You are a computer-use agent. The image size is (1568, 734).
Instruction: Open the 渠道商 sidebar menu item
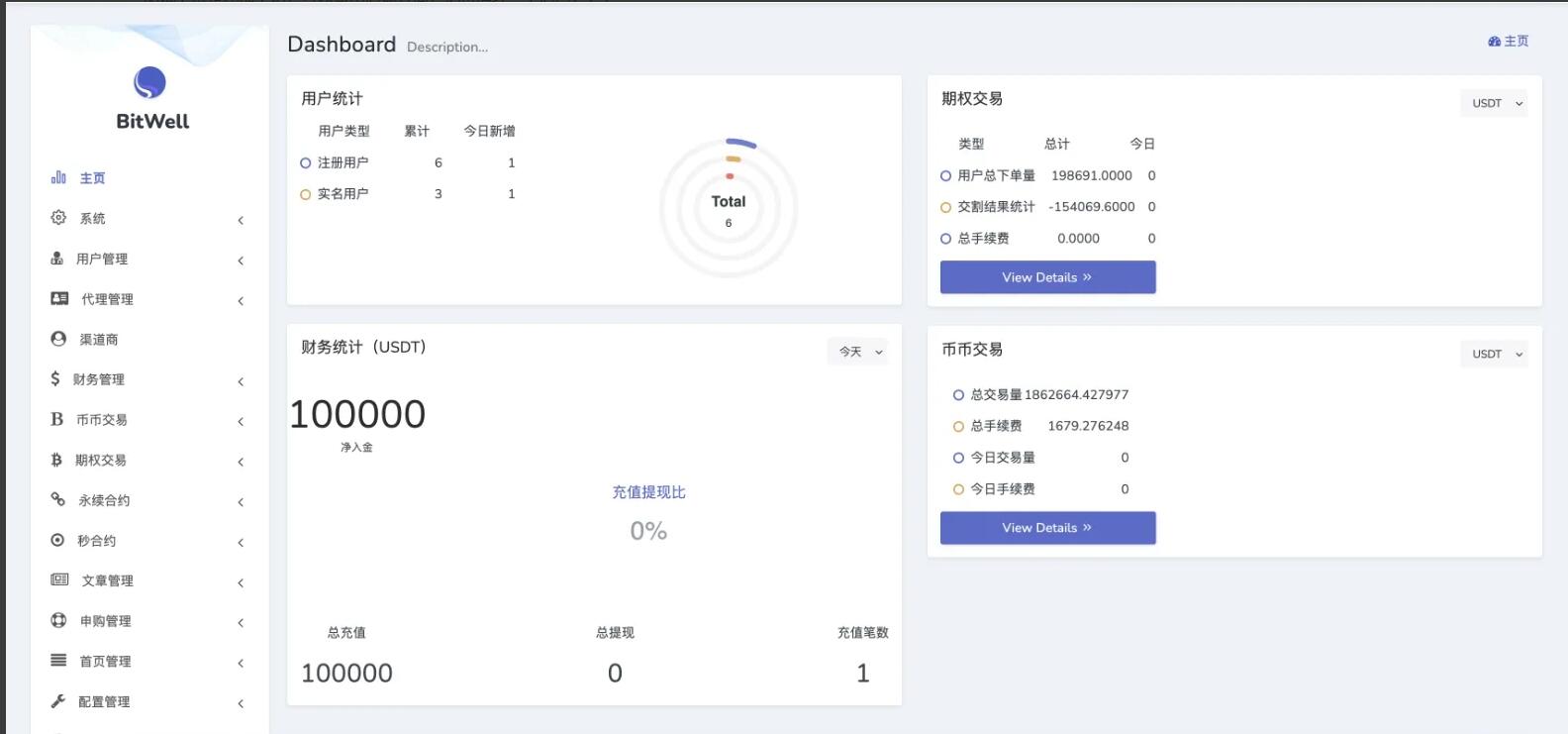click(x=98, y=340)
